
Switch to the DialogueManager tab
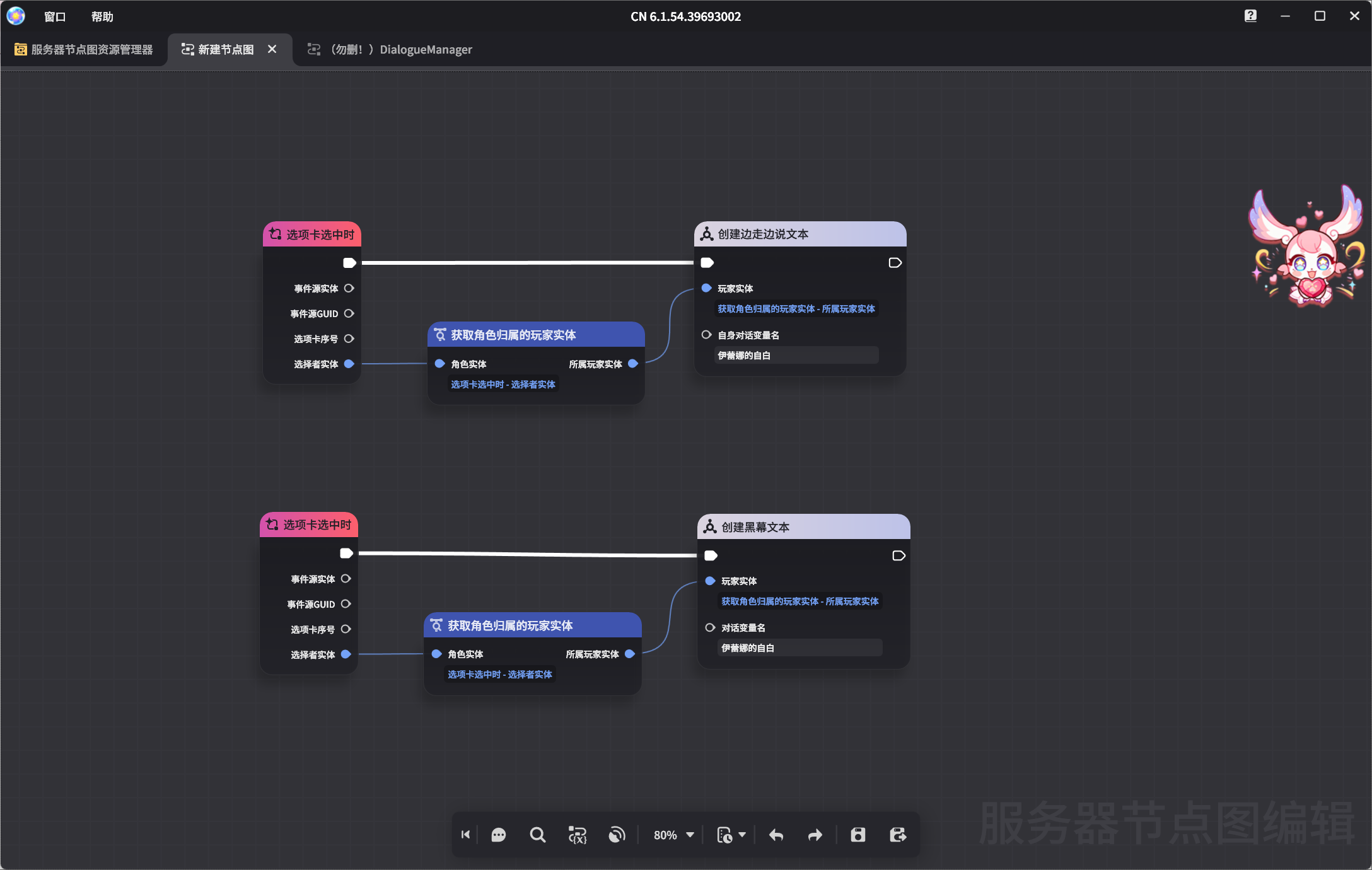[391, 49]
